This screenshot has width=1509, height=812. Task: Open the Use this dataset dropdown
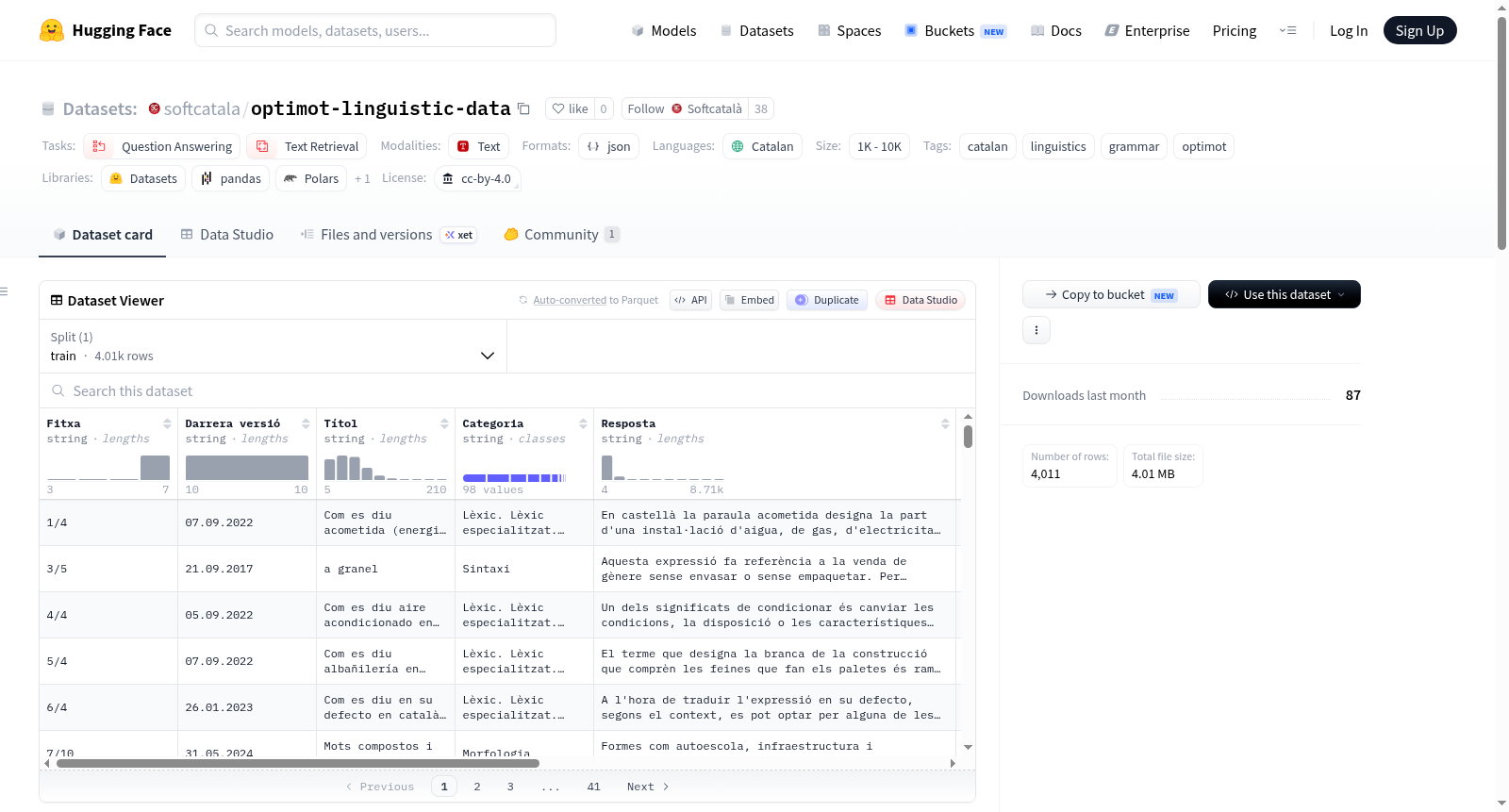1285,294
